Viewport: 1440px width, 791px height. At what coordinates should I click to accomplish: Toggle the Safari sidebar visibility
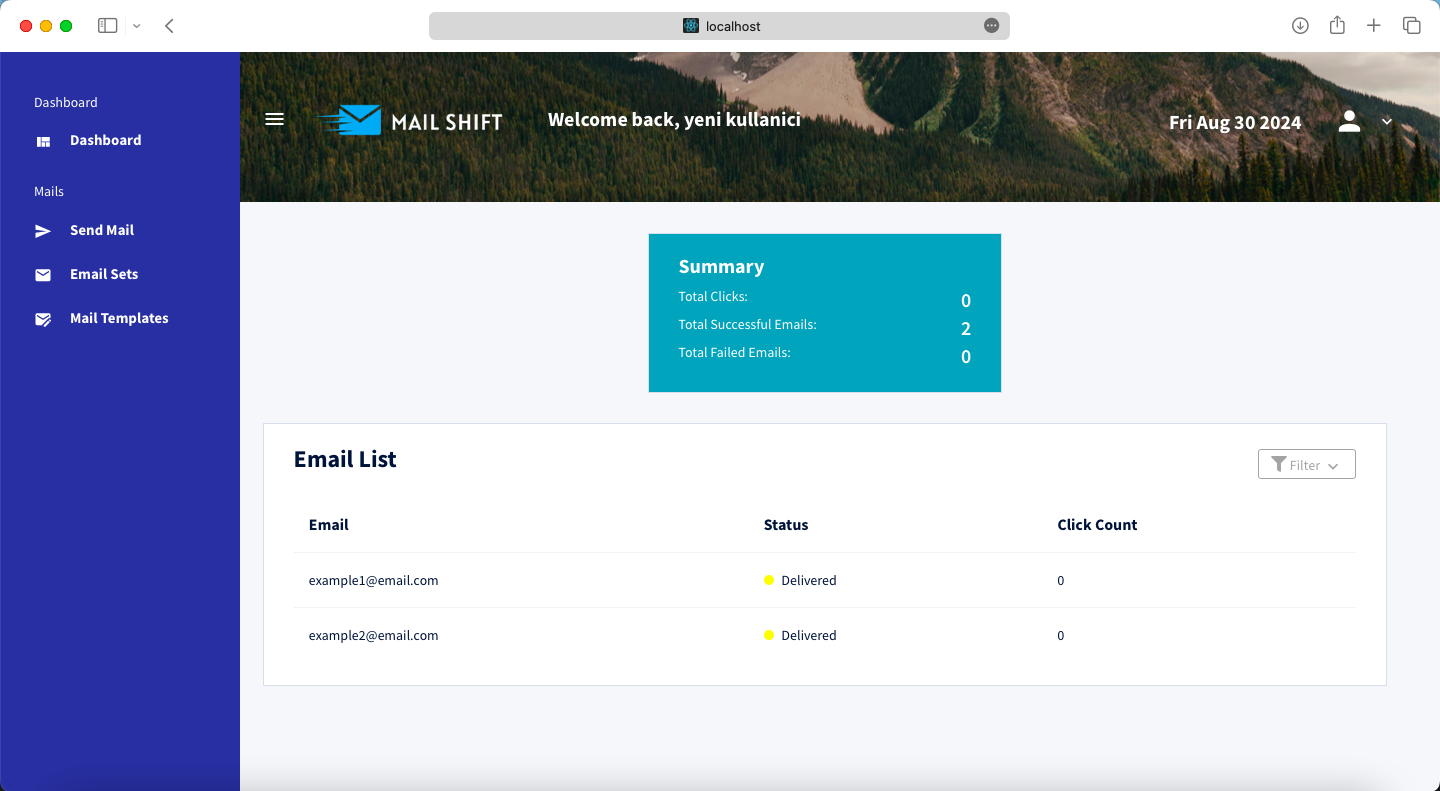[107, 25]
